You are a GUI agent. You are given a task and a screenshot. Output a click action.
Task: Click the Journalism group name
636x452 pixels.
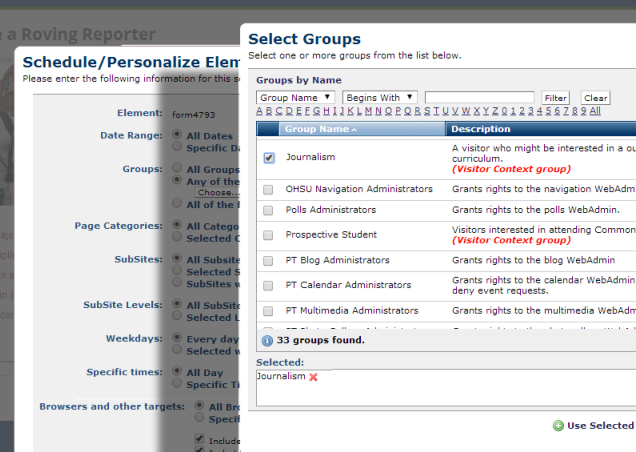coord(310,157)
